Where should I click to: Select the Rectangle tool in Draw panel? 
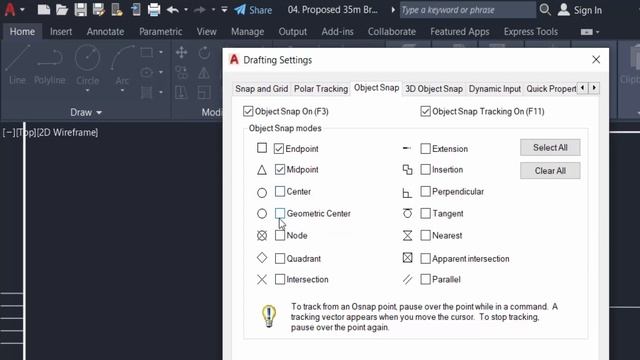tap(147, 52)
